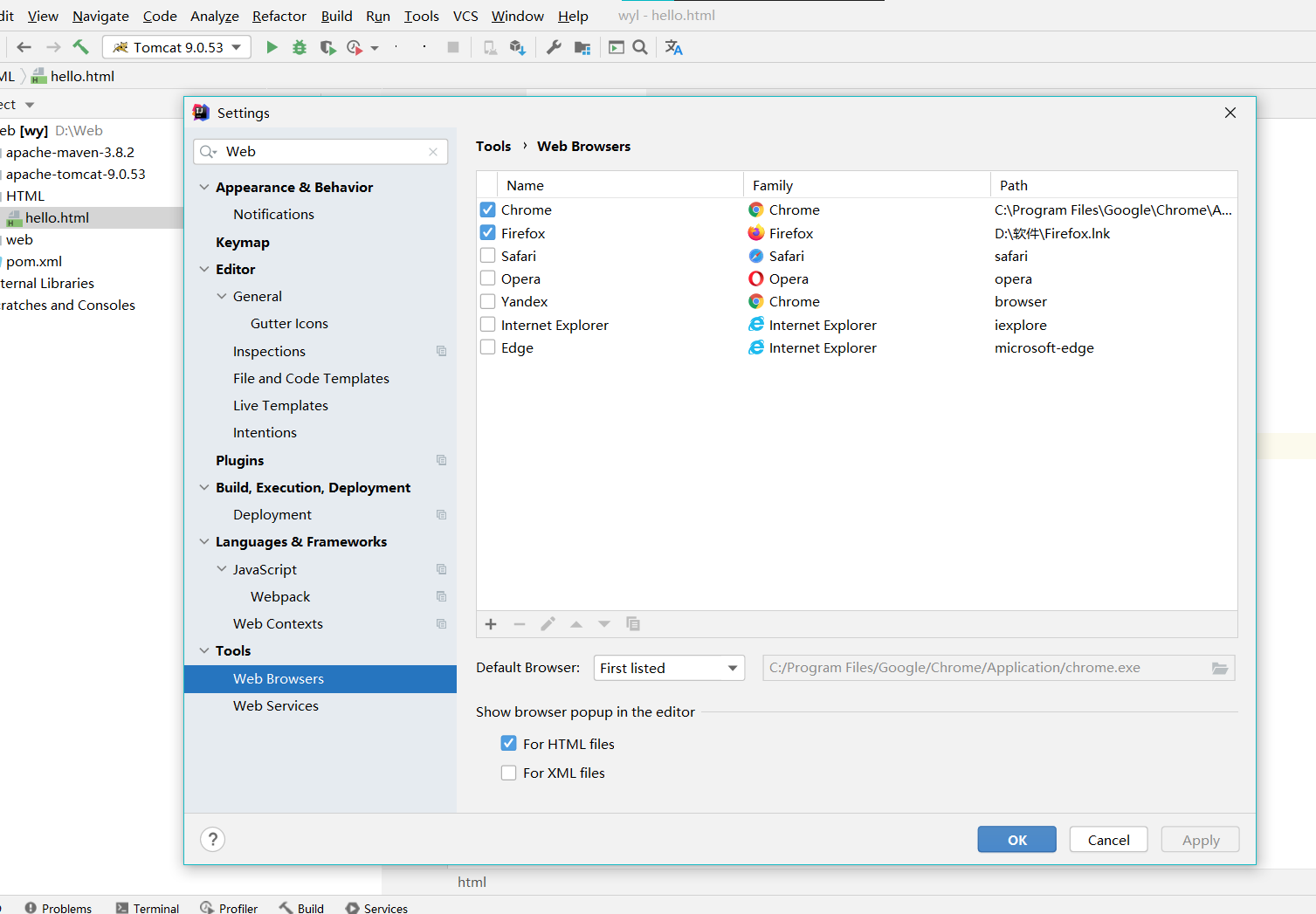
Task: Toggle For HTML files checkbox
Action: point(509,744)
